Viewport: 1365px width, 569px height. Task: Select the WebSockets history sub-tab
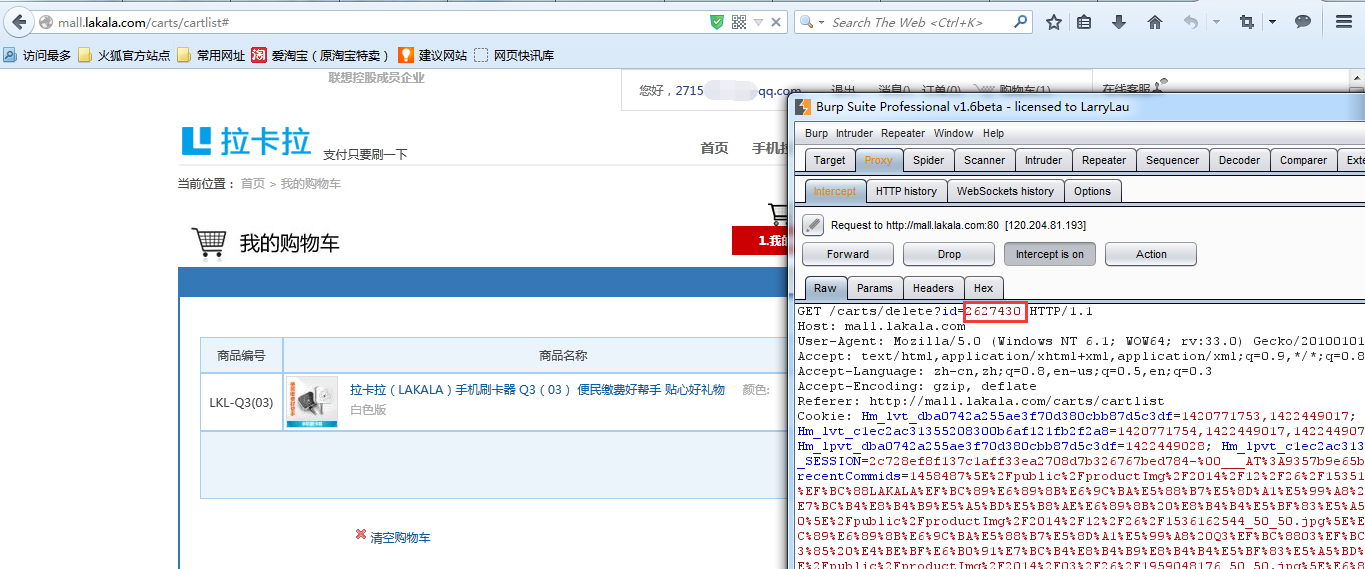(x=1005, y=191)
